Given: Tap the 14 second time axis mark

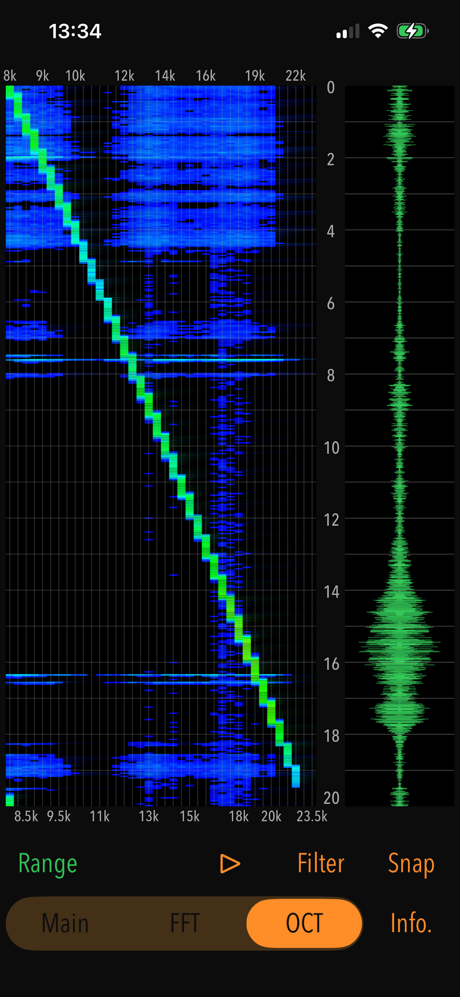Looking at the screenshot, I should click(x=330, y=591).
